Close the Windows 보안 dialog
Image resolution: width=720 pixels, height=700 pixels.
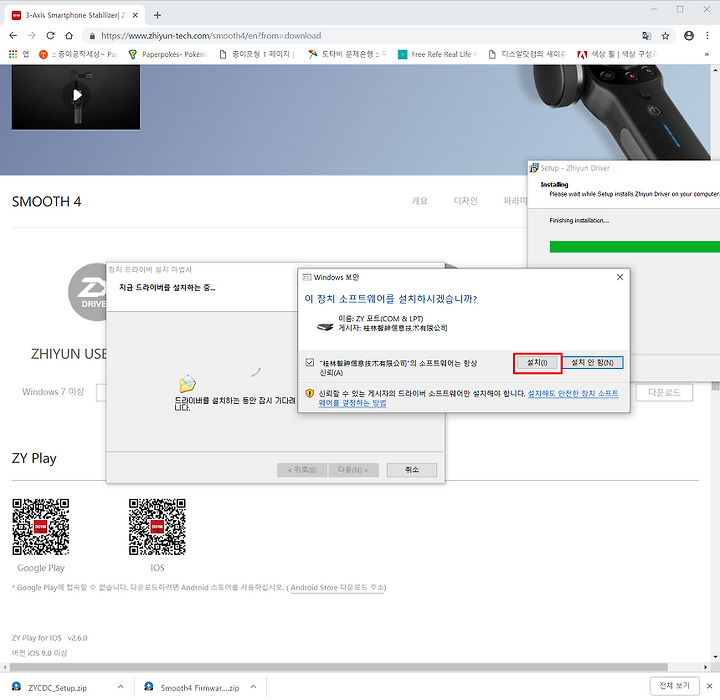pos(620,277)
